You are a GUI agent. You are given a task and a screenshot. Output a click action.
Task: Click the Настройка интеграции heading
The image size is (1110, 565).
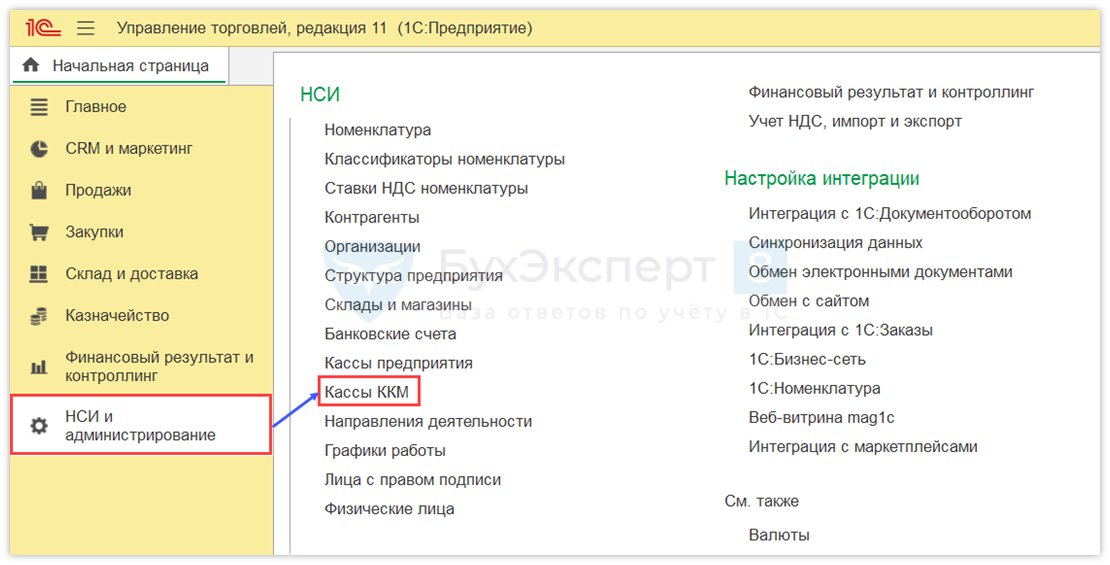point(822,178)
